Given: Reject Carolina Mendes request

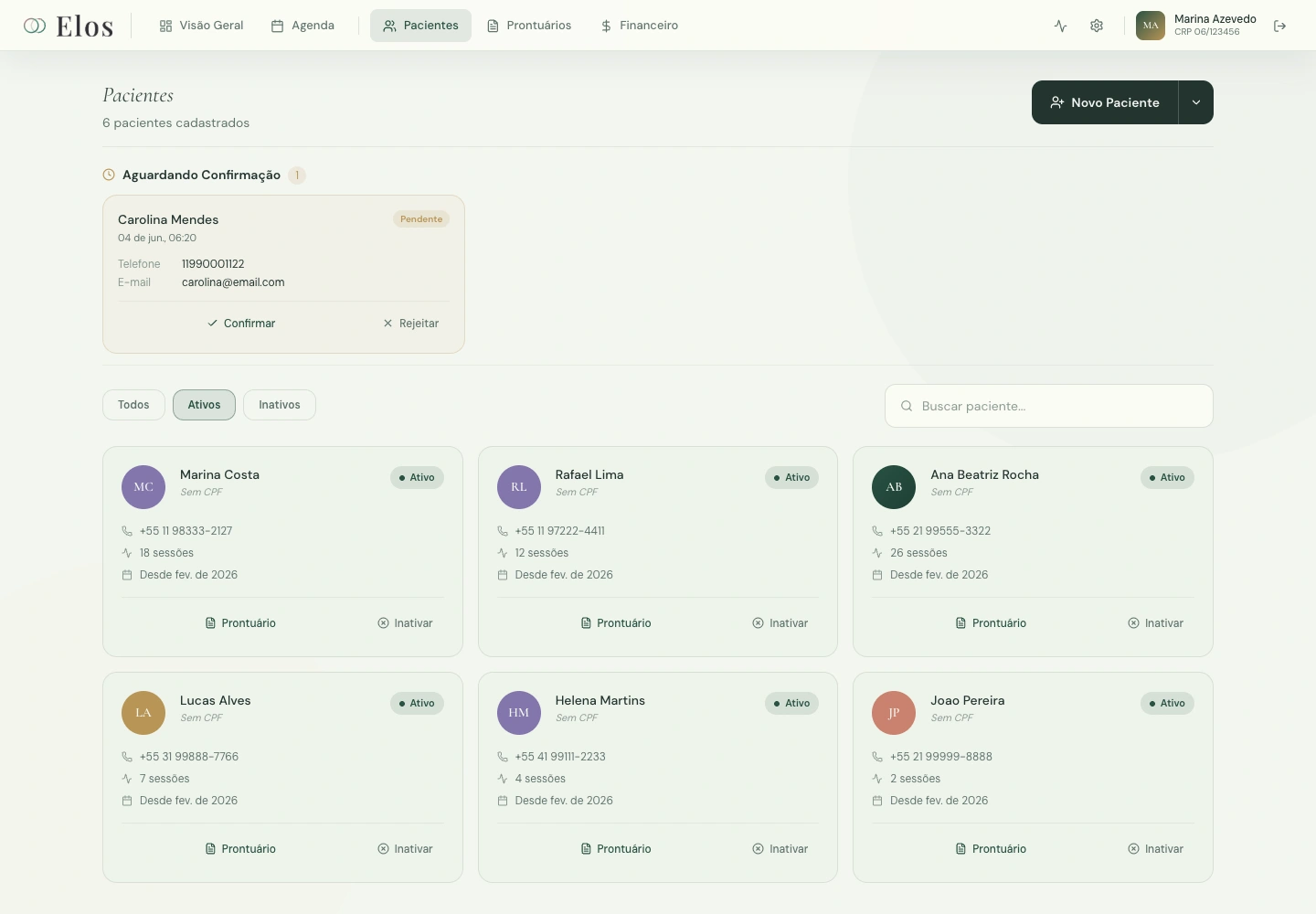Looking at the screenshot, I should [x=411, y=324].
